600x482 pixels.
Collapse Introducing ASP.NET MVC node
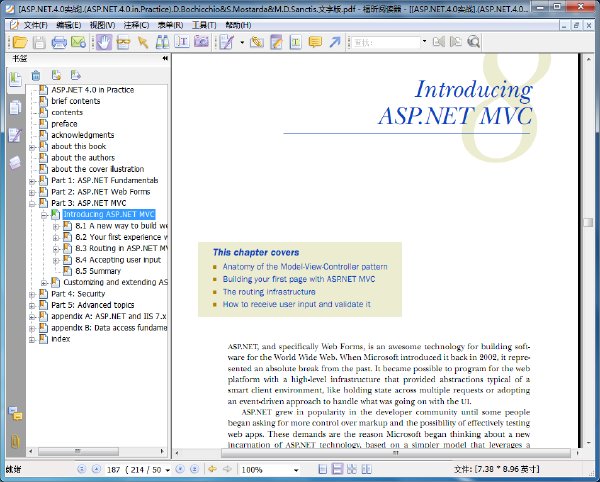(x=44, y=215)
